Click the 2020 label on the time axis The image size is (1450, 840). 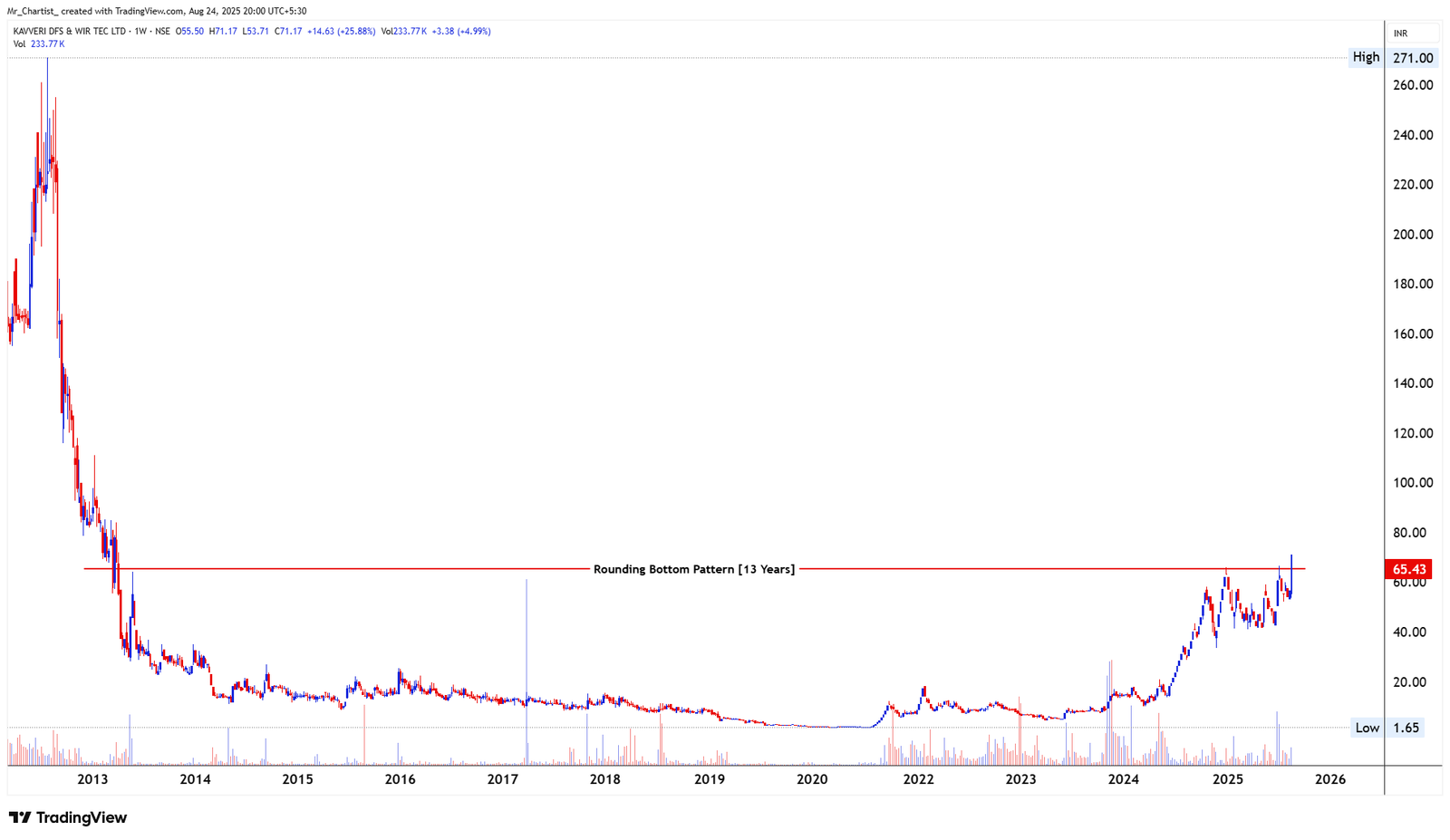coord(813,778)
